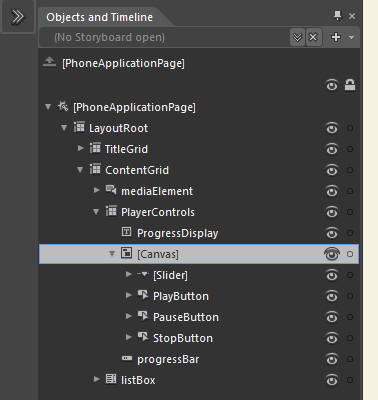The height and width of the screenshot is (400, 378).
Task: Click the PlayButton button icon
Action: pyautogui.click(x=143, y=295)
